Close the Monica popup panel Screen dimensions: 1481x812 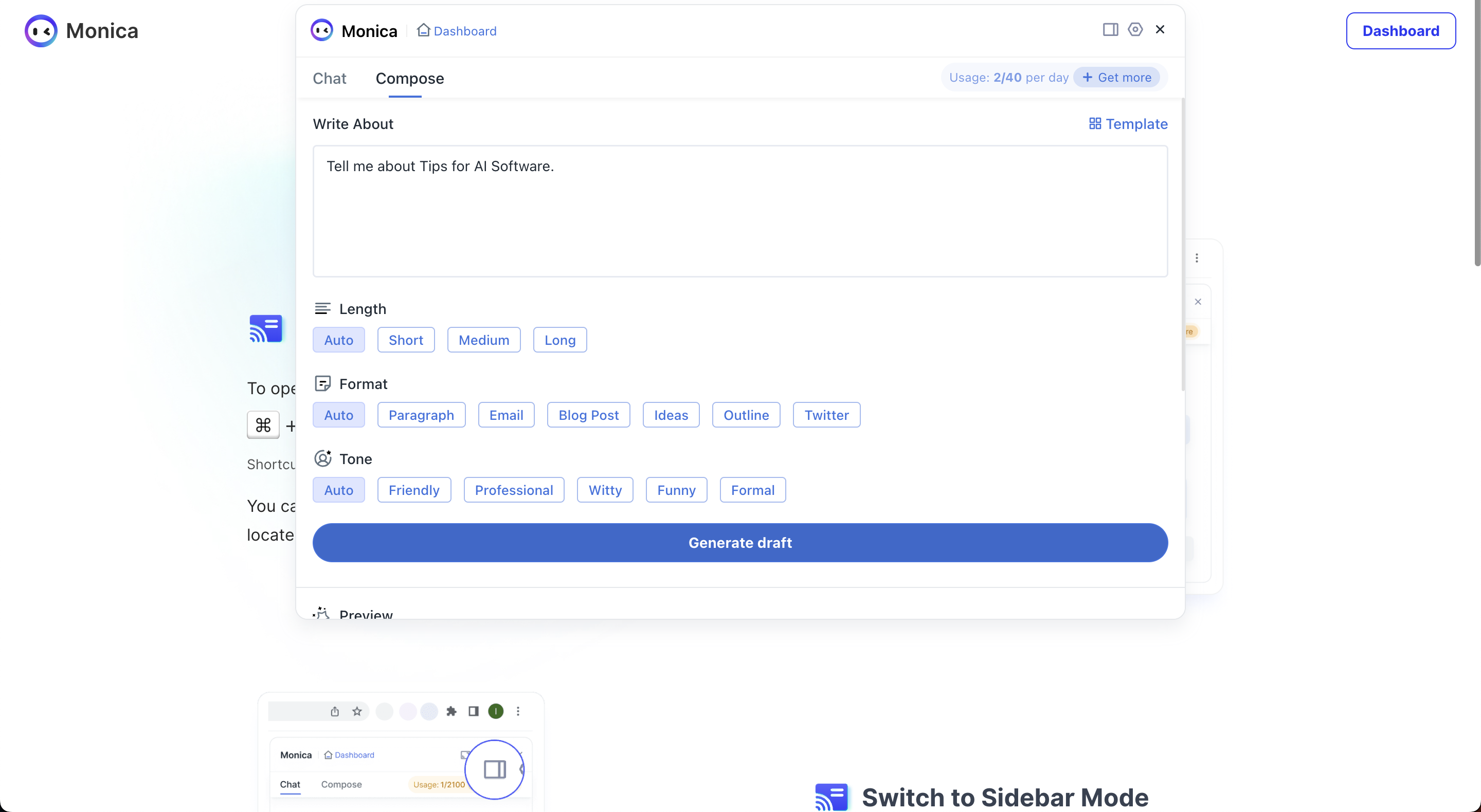[1160, 29]
